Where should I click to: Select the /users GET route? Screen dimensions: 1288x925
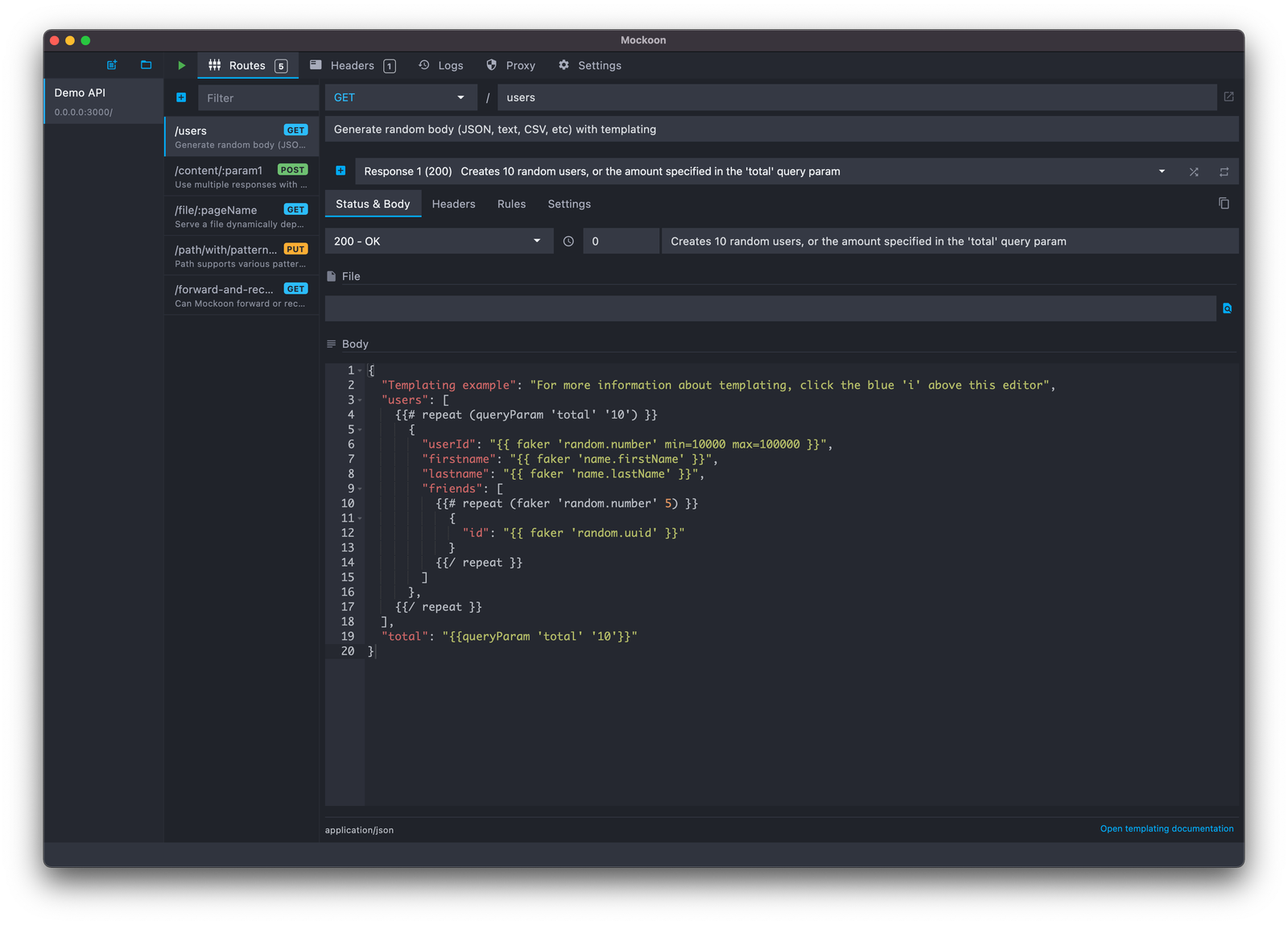[x=242, y=137]
